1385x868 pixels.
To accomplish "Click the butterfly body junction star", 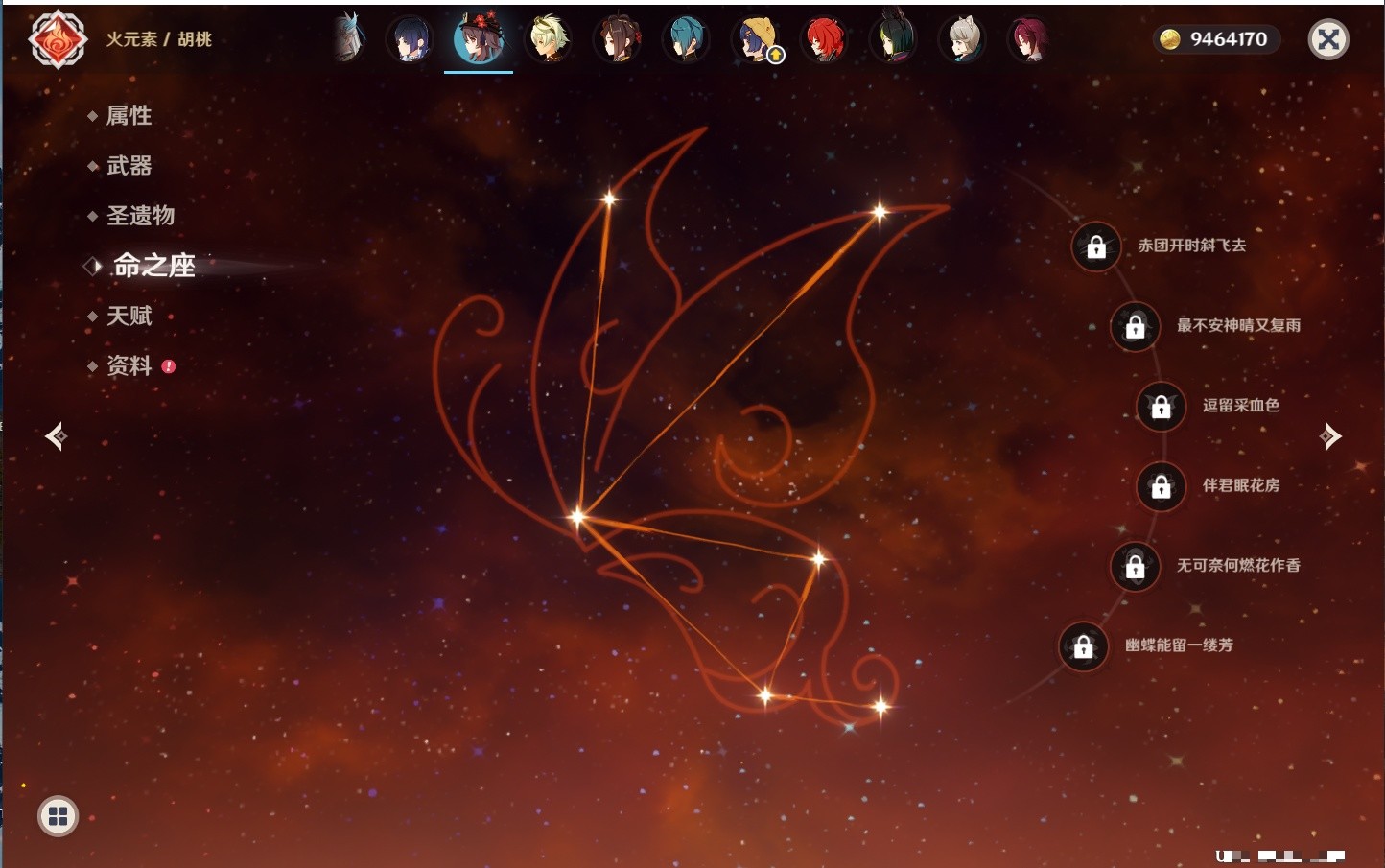I will [577, 517].
